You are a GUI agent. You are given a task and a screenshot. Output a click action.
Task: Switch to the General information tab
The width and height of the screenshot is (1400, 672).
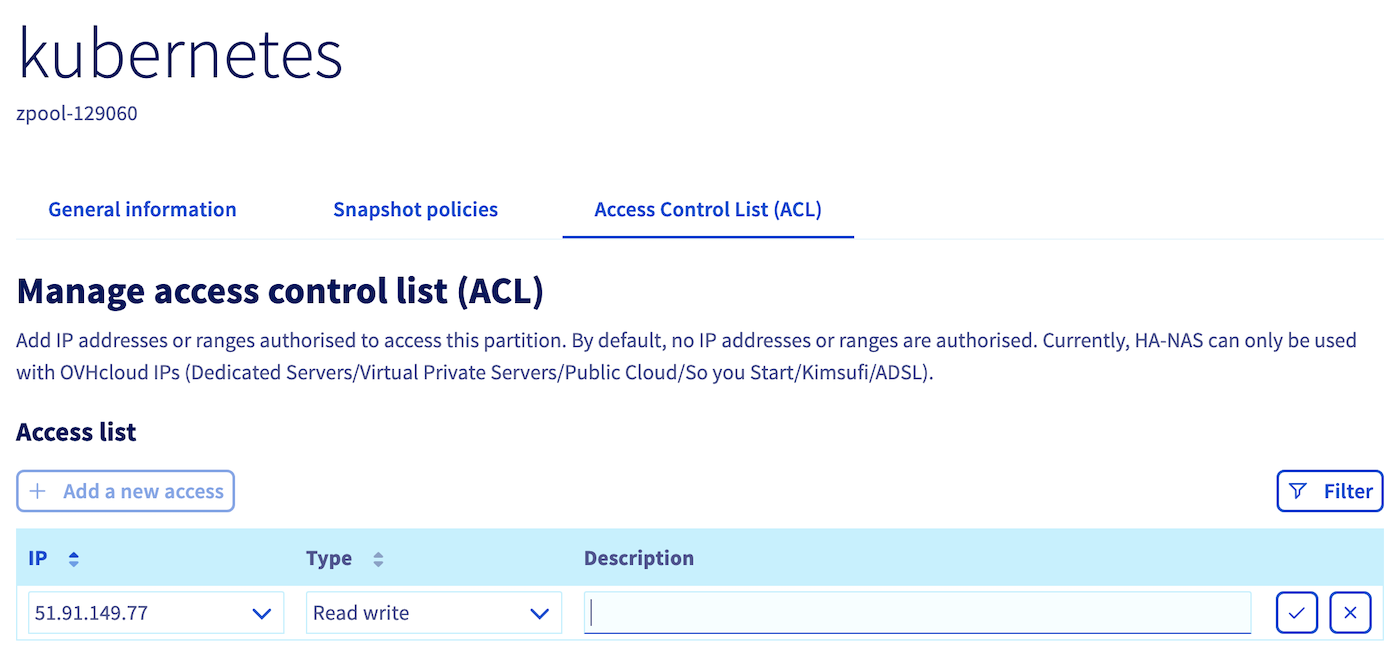142,209
